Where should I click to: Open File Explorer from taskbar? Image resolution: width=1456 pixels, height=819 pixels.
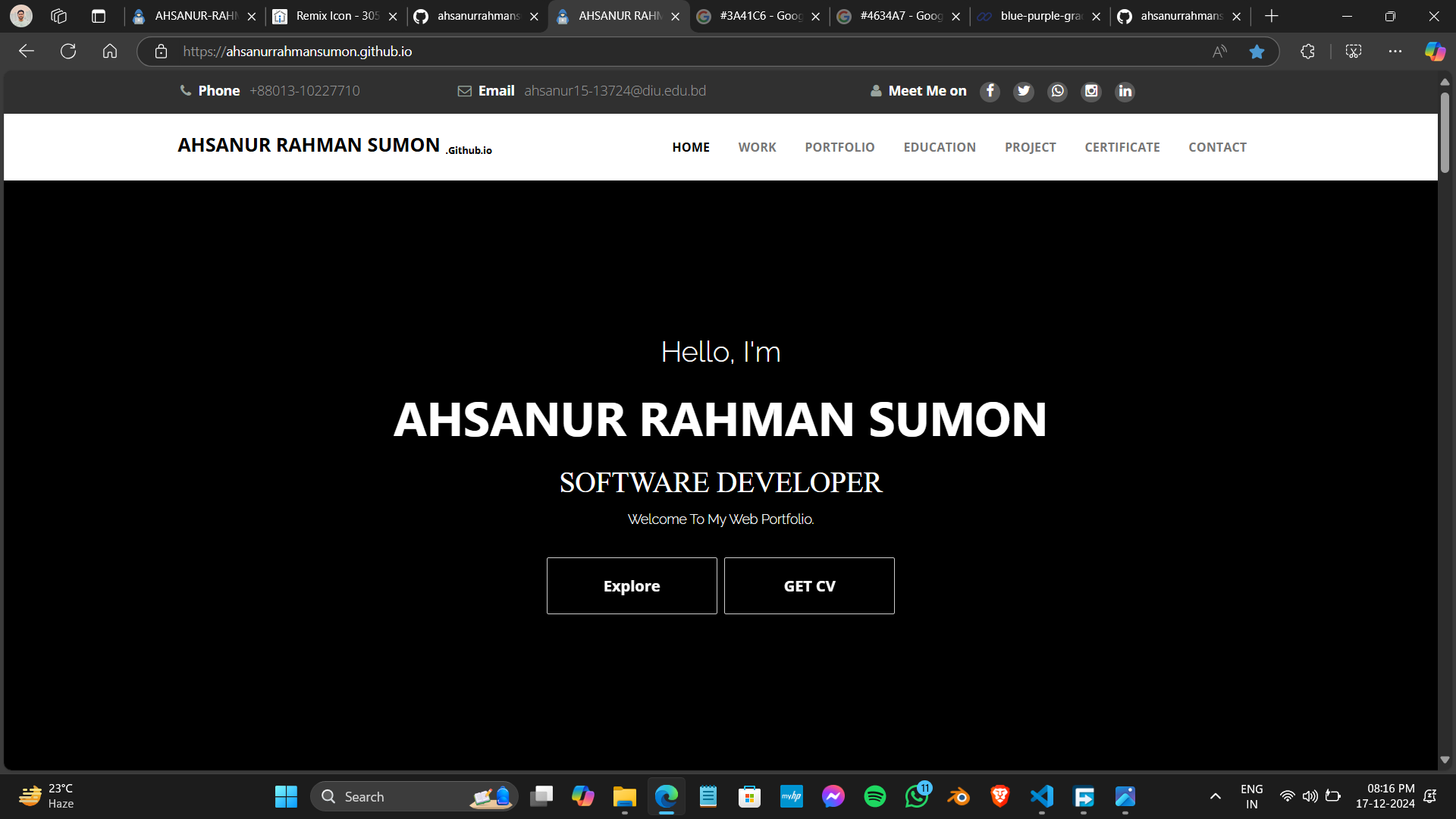click(625, 796)
